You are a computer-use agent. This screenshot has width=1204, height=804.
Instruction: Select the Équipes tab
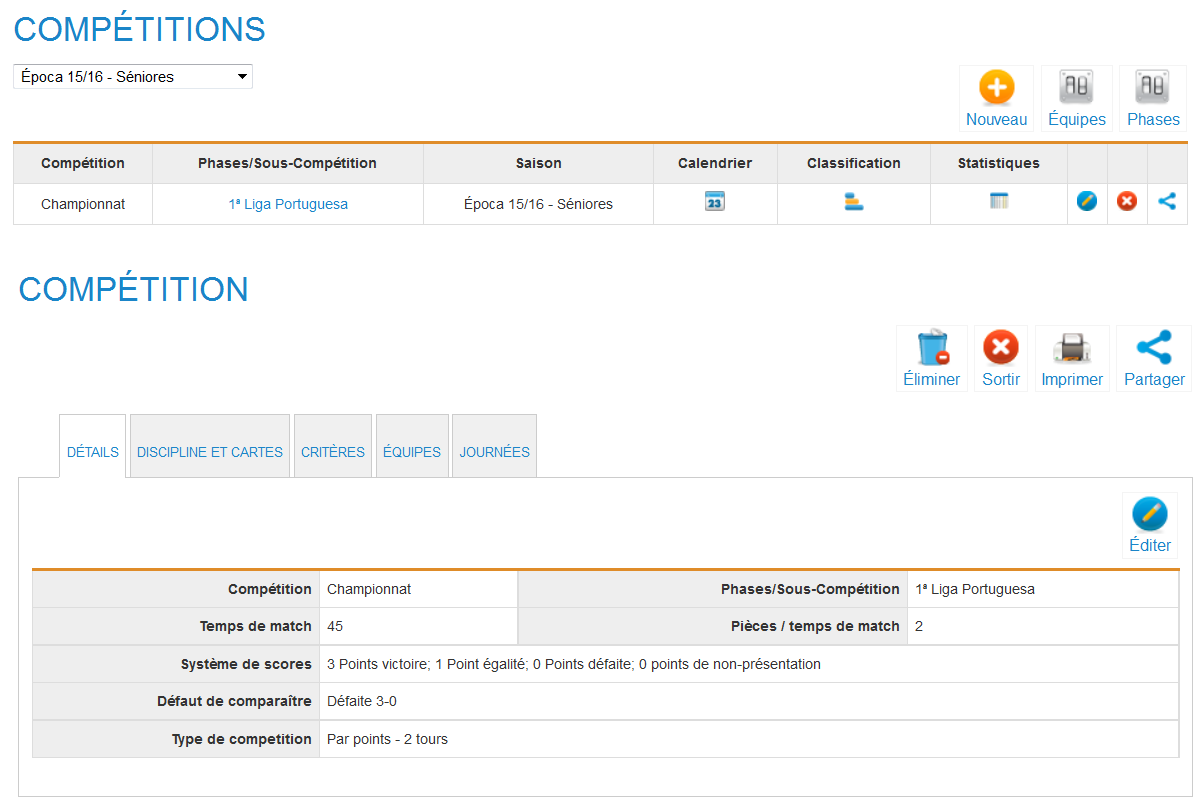tap(412, 452)
